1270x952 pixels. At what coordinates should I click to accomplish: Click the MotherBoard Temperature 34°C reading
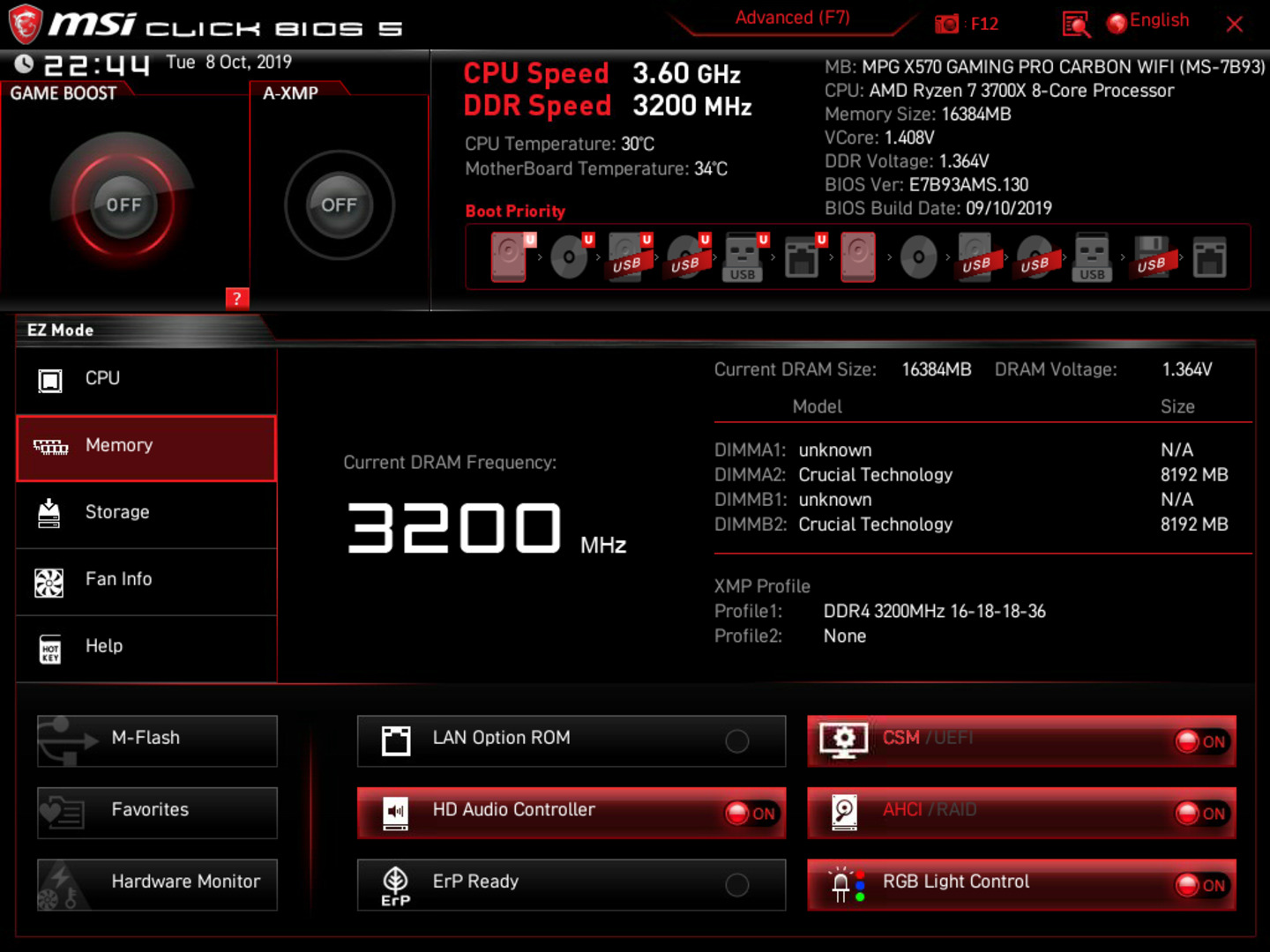tap(596, 168)
